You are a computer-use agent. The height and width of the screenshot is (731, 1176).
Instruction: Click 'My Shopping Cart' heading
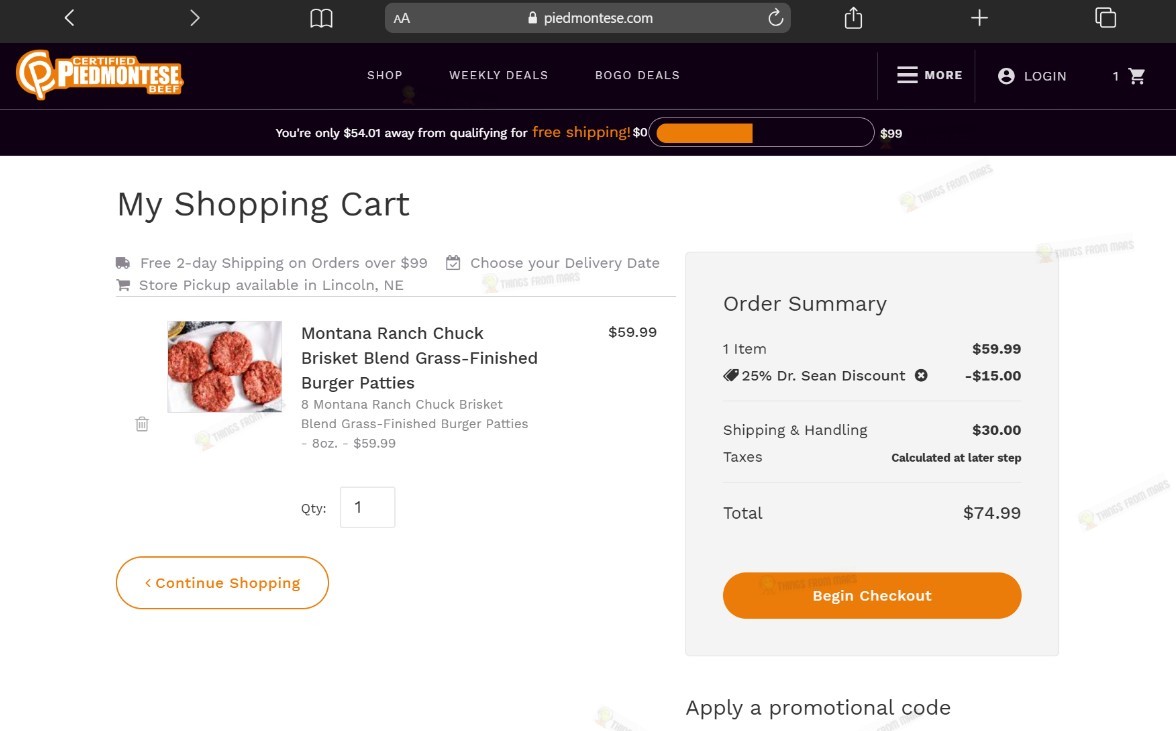pyautogui.click(x=263, y=205)
